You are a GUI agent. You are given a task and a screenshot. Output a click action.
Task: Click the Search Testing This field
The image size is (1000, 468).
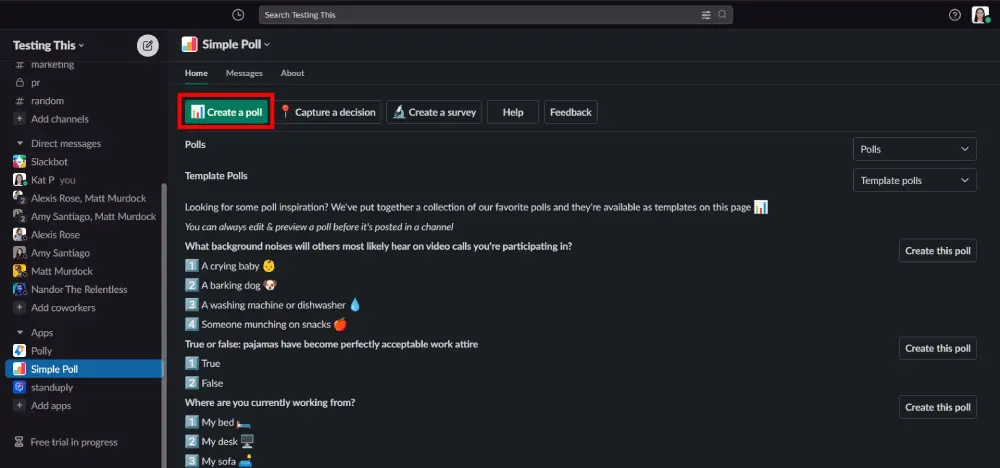point(496,15)
